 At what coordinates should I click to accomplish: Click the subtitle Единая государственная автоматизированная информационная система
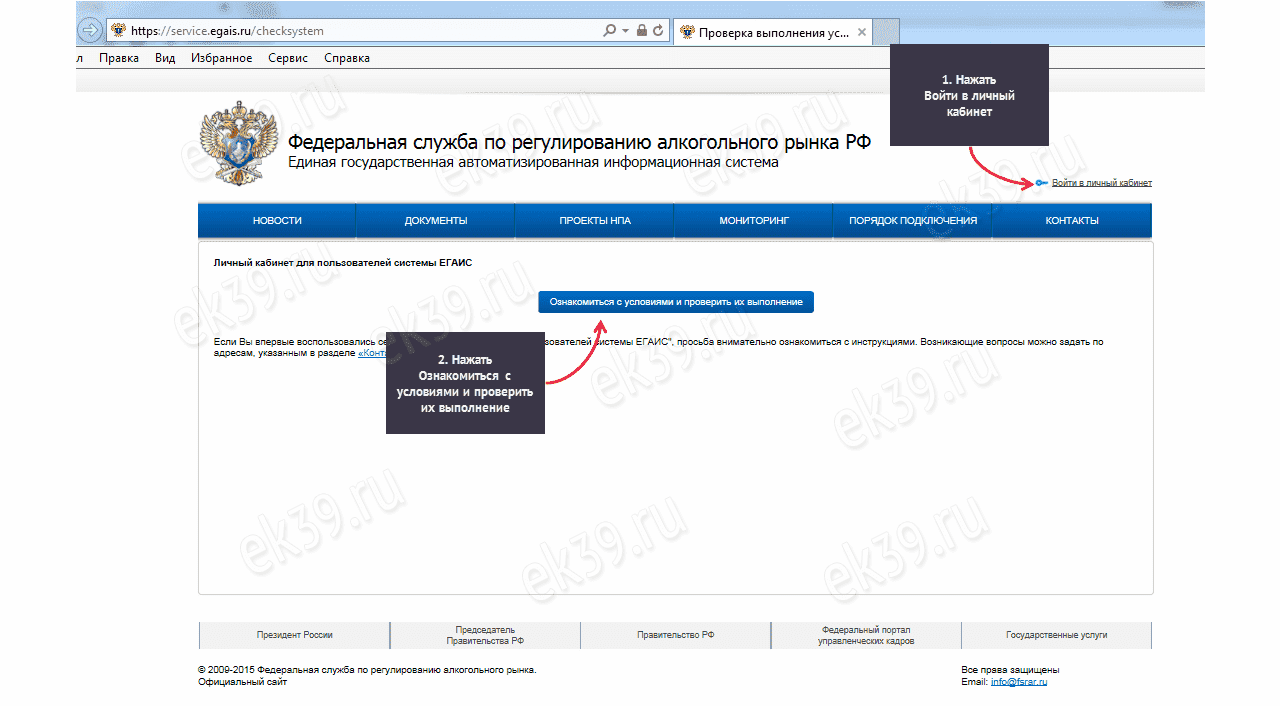(x=533, y=162)
